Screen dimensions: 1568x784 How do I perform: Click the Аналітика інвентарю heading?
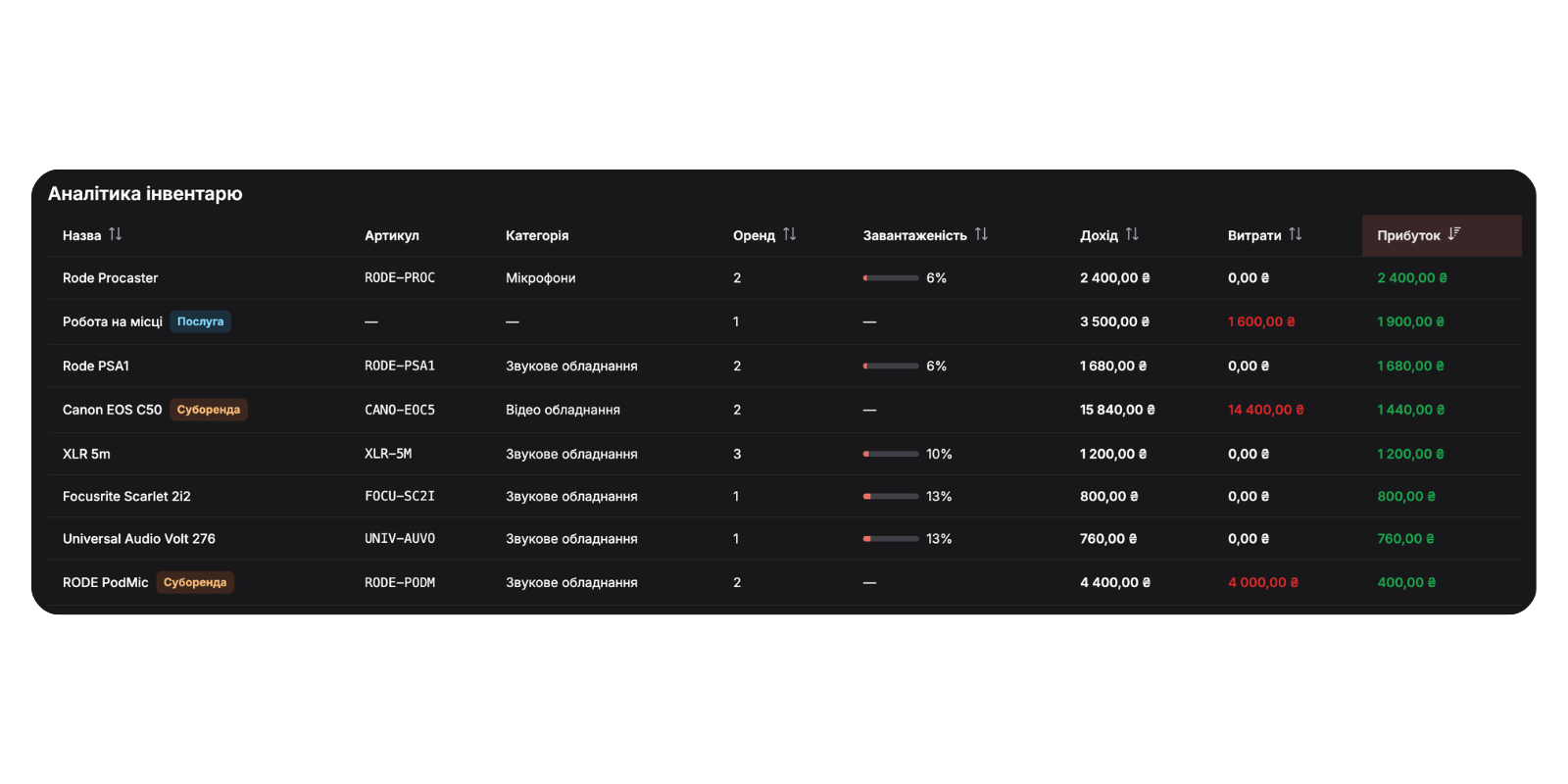[x=145, y=194]
